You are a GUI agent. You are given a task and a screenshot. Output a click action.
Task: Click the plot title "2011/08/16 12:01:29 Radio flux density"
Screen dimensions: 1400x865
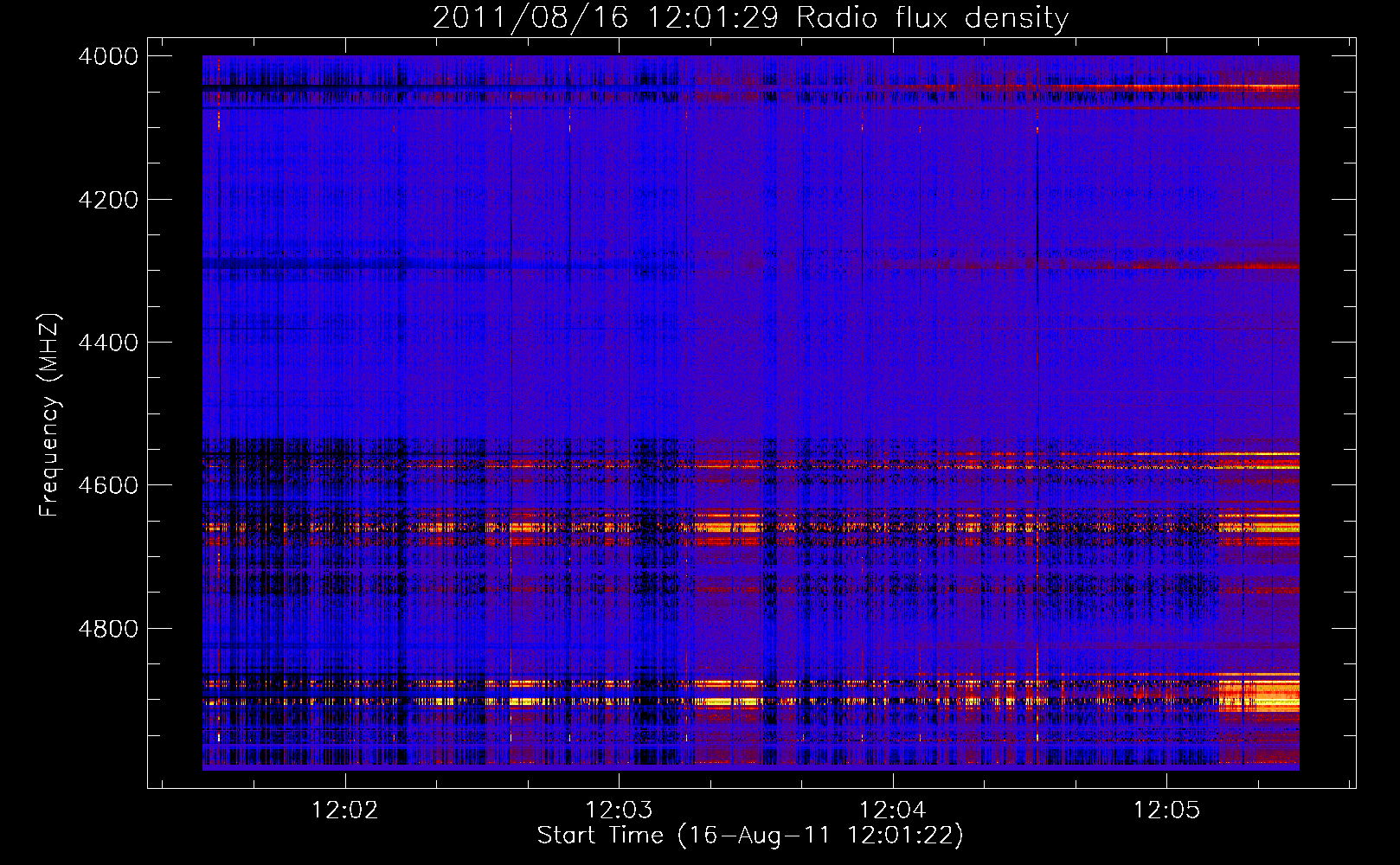(x=750, y=17)
